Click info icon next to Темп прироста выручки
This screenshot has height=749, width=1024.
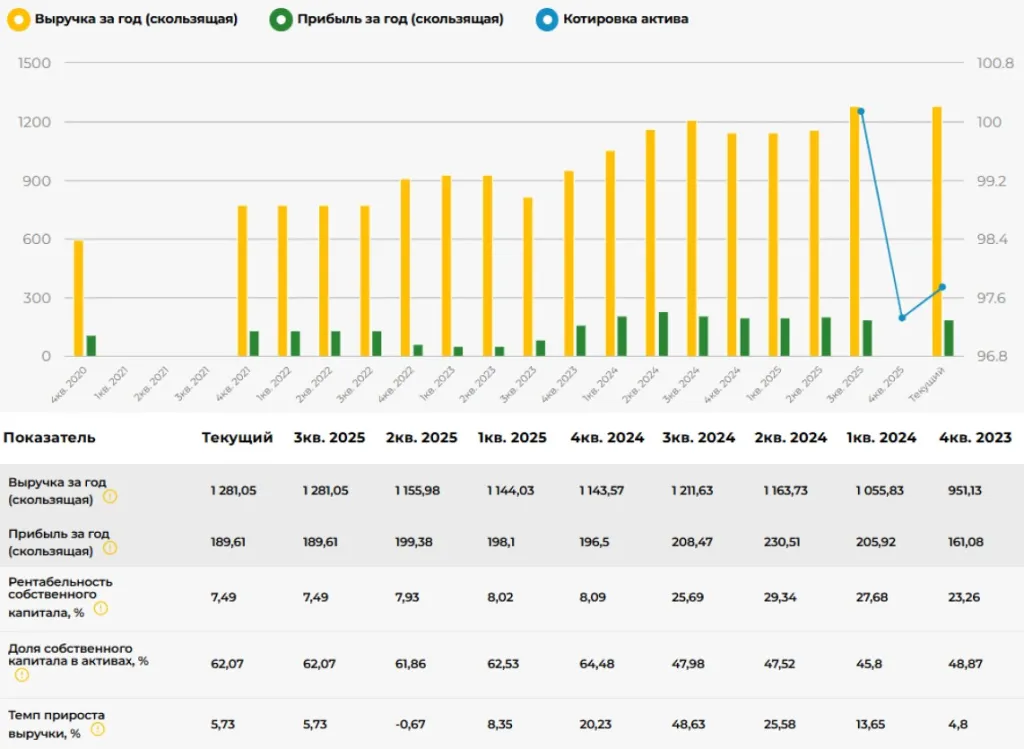100,729
